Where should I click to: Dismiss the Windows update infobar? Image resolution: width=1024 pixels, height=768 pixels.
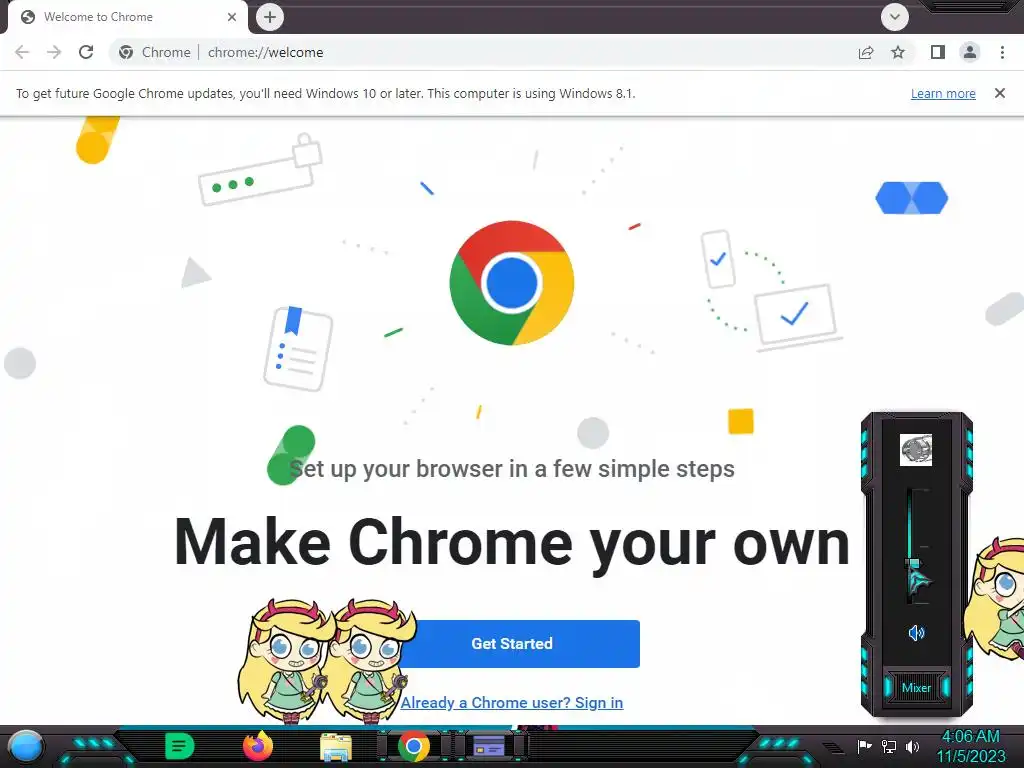(1000, 93)
